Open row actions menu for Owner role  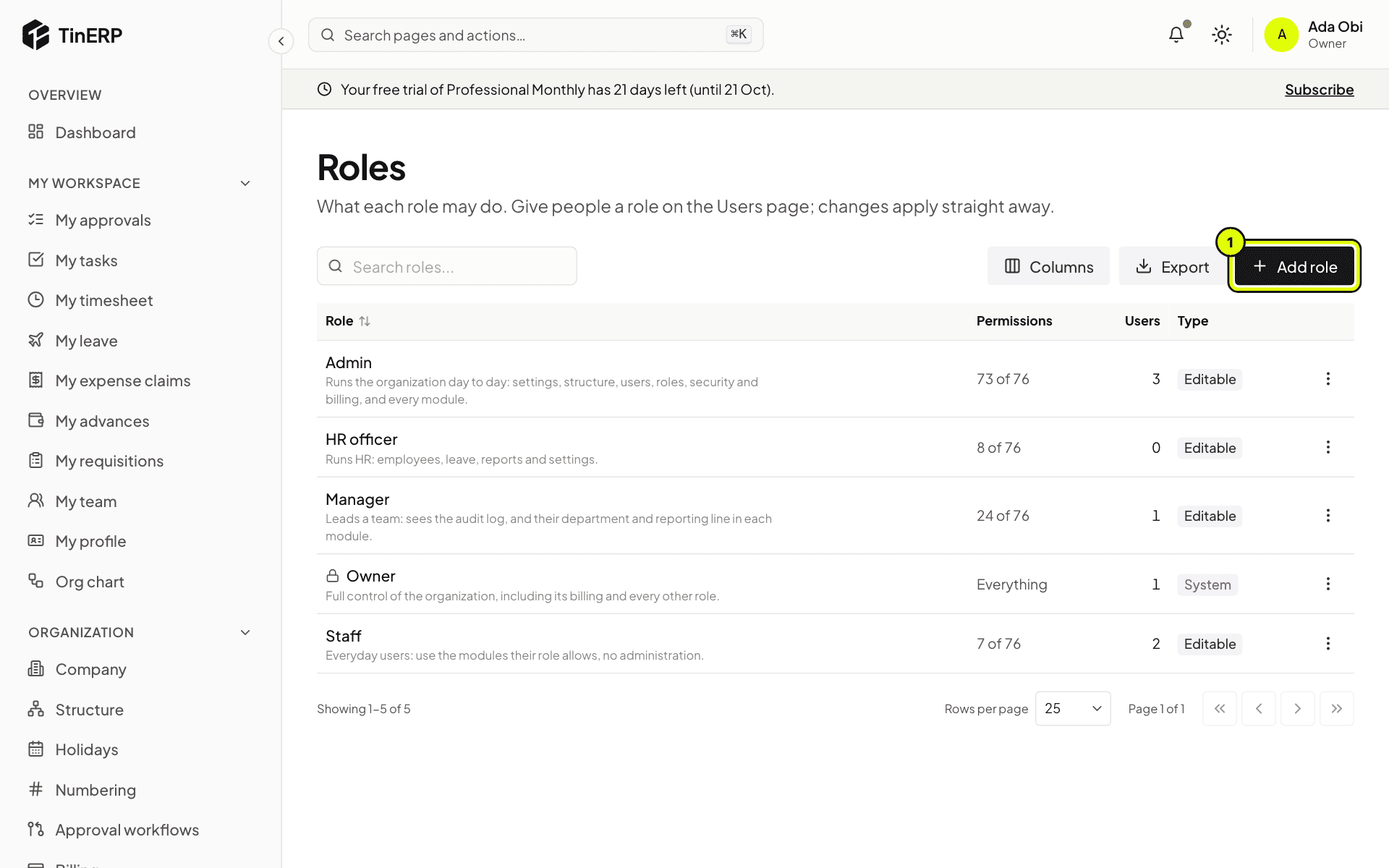[x=1328, y=584]
